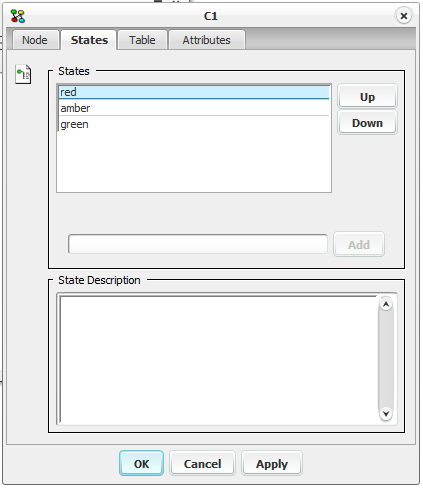Screen dimensions: 423x490
Task: Move the selected state Up
Action: pyautogui.click(x=367, y=97)
